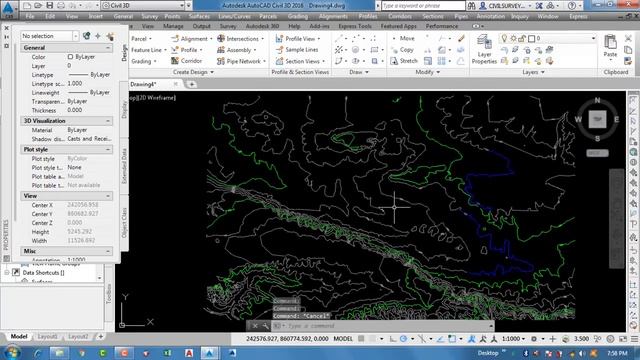Click the Stretch tool icon
The height and width of the screenshot is (360, 640).
click(394, 61)
